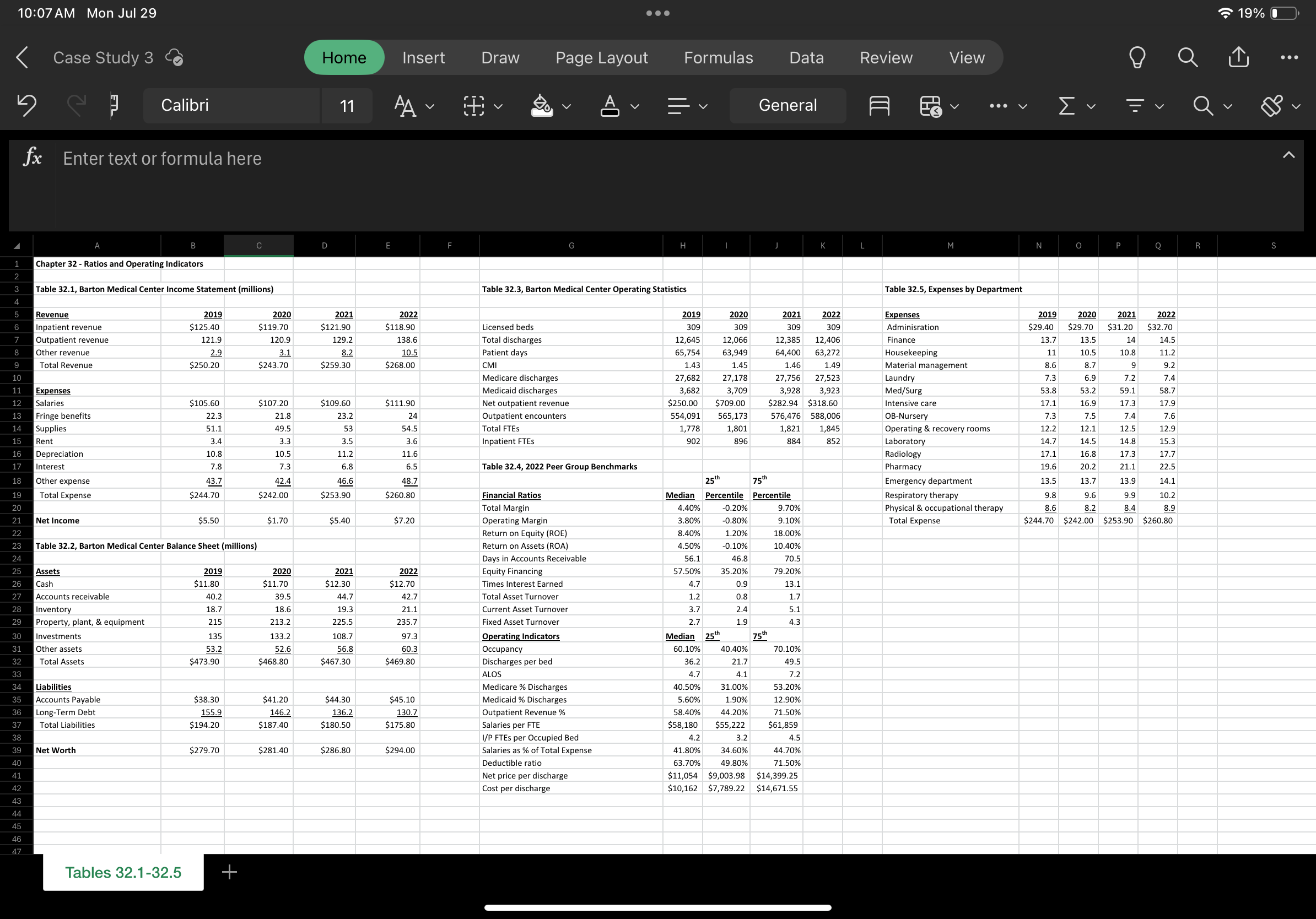
Task: Click the AutoSum sigma icon
Action: (x=1066, y=105)
